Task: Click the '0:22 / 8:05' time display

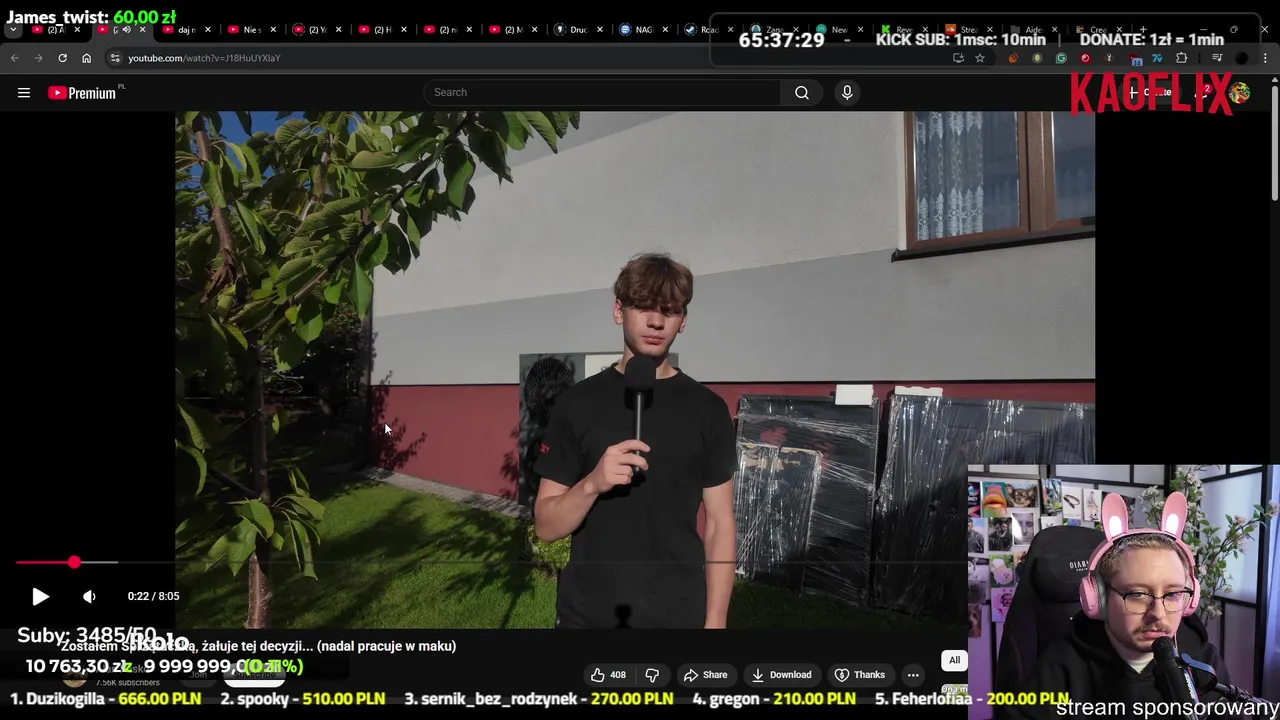Action: pos(153,596)
